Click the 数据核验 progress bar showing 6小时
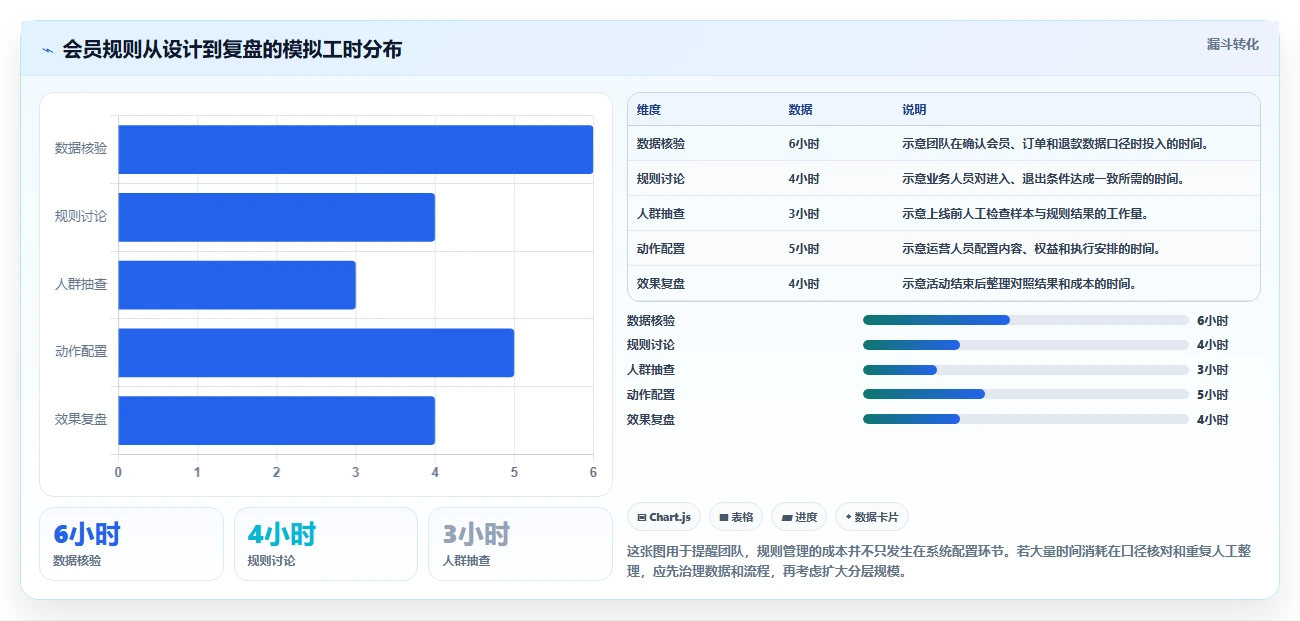1300x621 pixels. (x=1025, y=320)
